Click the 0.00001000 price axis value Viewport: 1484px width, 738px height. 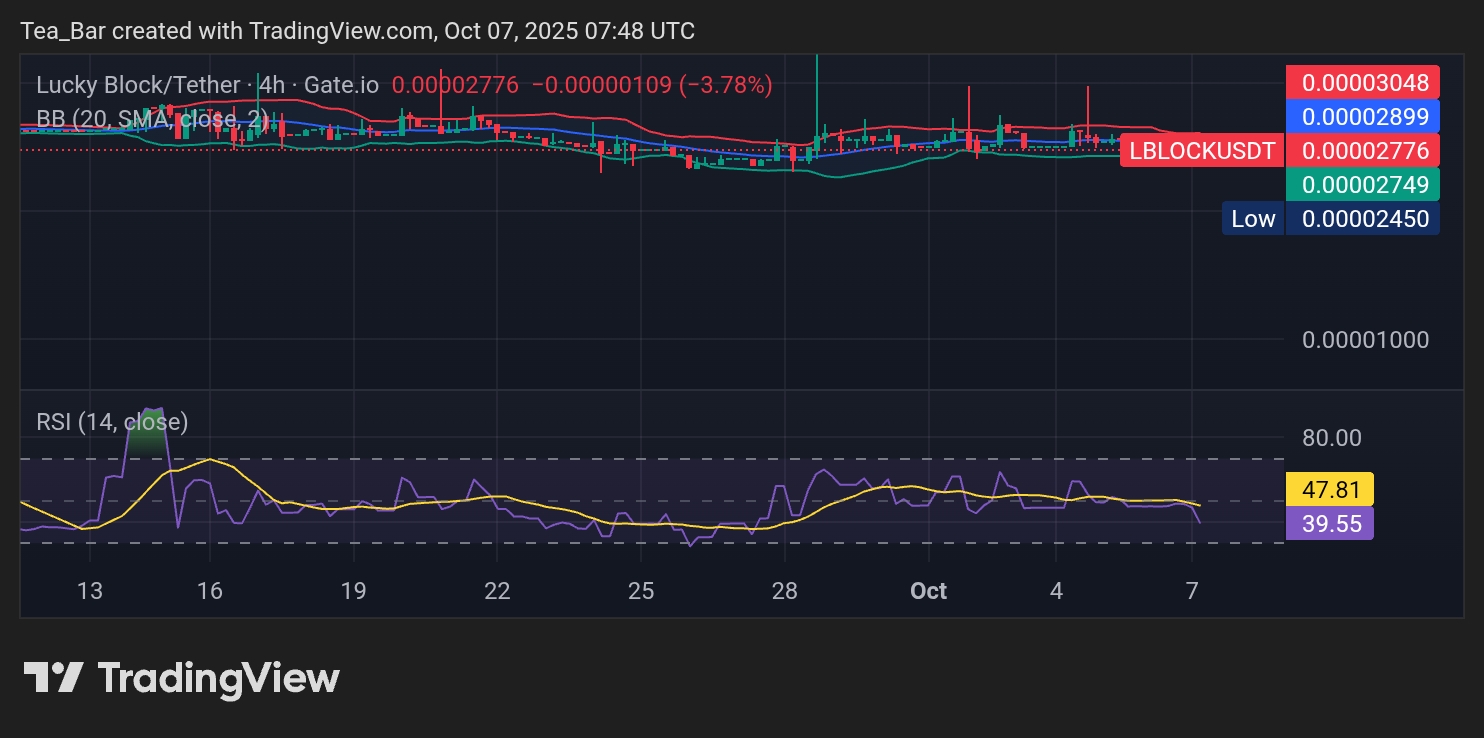[1365, 340]
